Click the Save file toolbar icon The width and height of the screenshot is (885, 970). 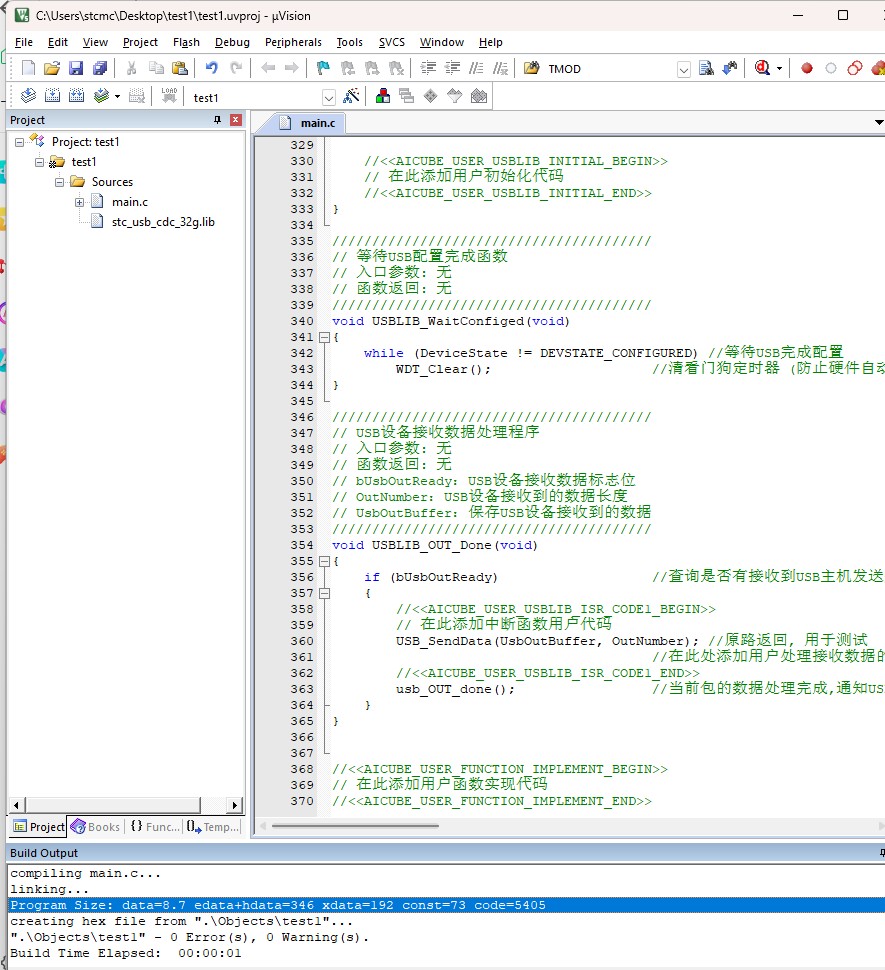pos(75,68)
